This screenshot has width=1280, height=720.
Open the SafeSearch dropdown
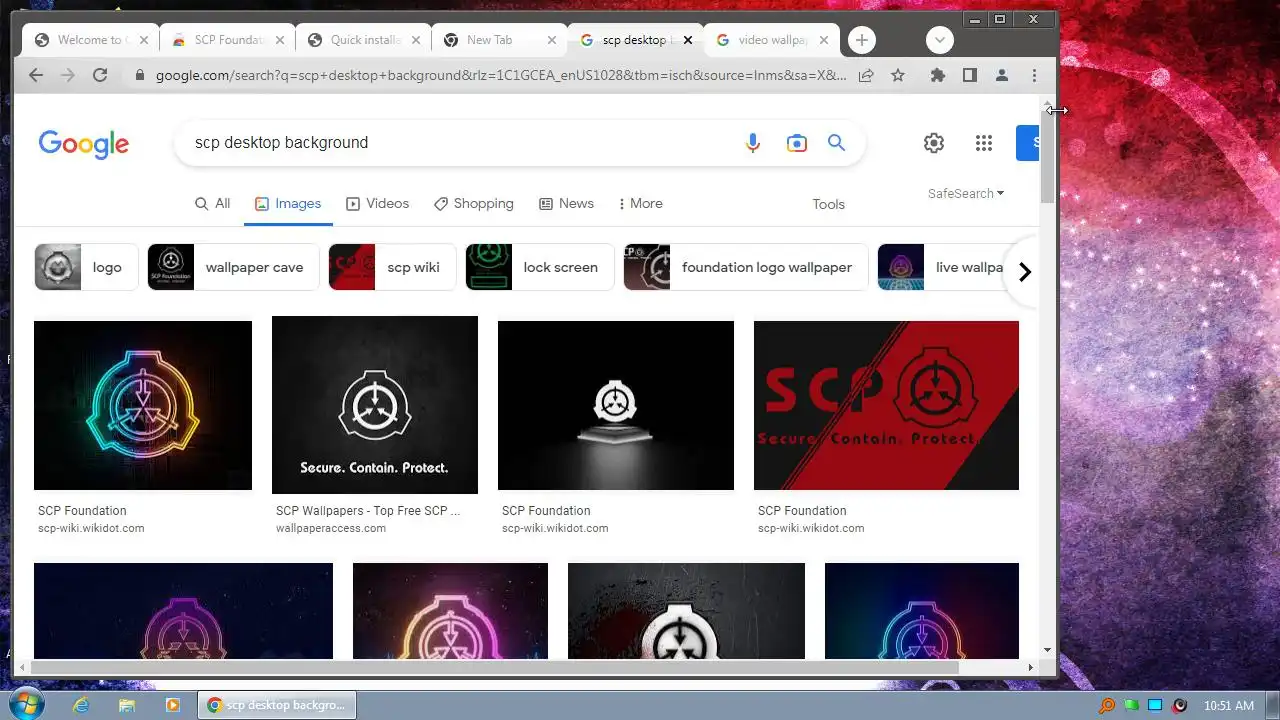966,193
